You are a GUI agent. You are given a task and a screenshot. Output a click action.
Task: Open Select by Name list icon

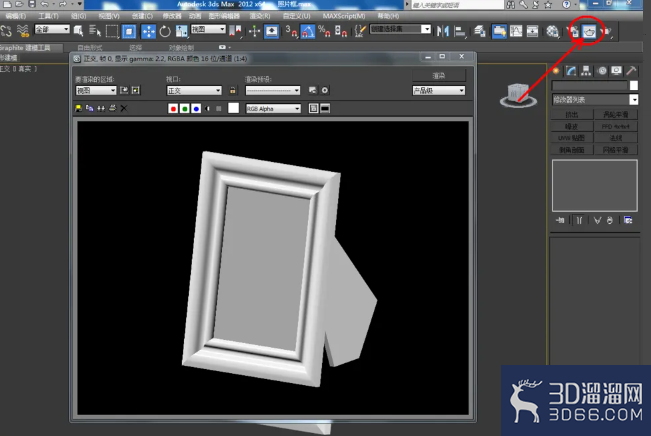95,31
